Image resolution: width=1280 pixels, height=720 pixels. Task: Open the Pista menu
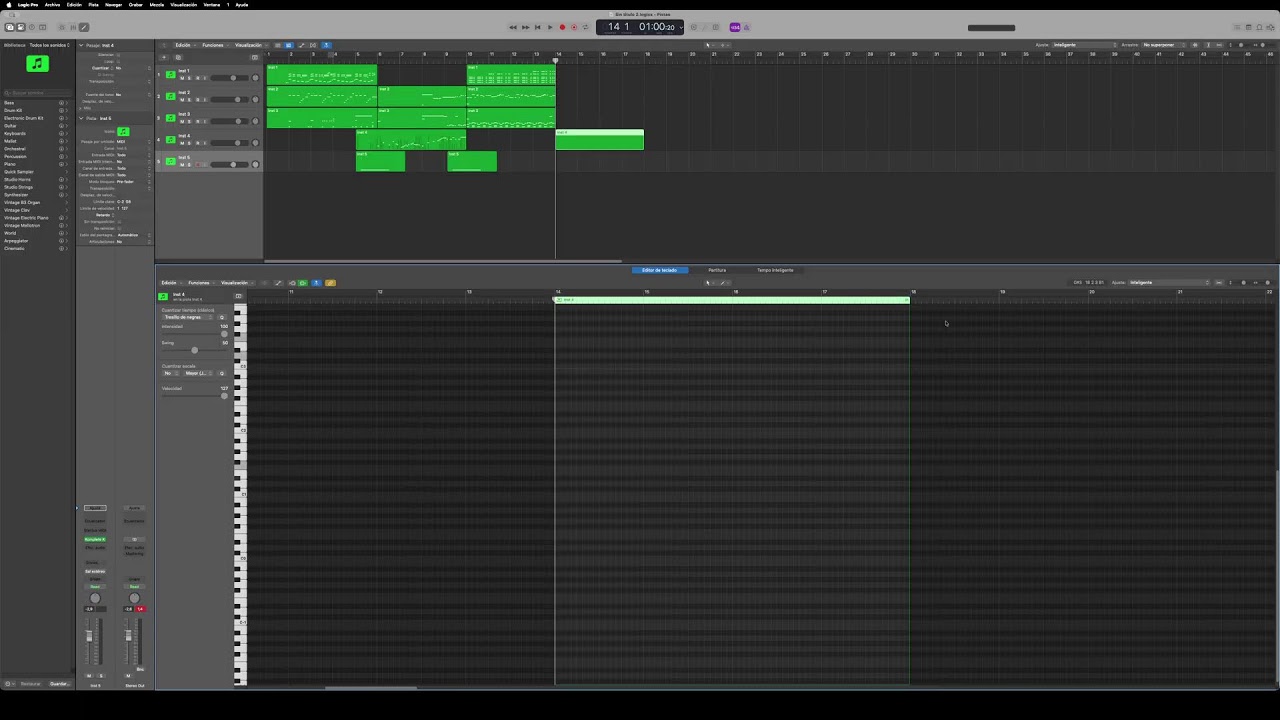tap(93, 4)
